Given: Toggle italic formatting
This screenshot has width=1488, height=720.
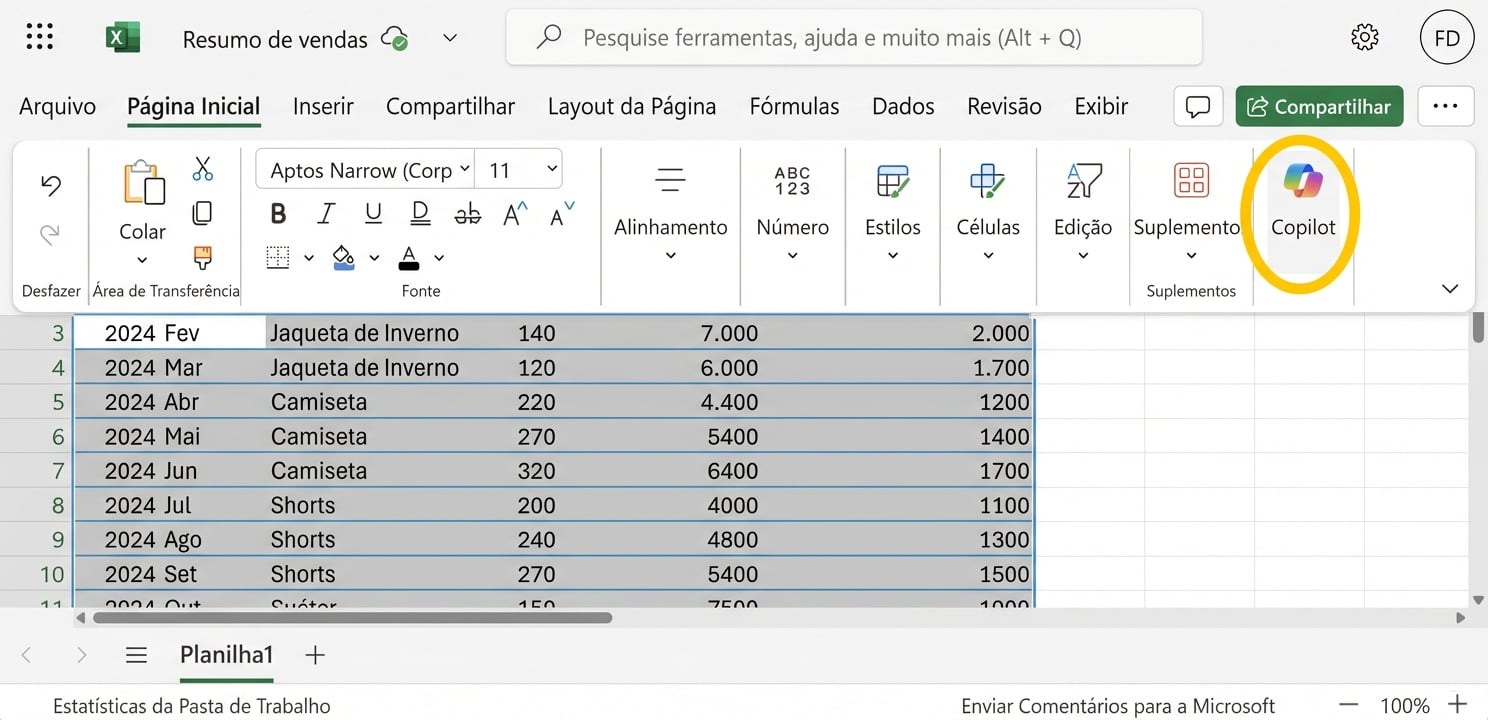Looking at the screenshot, I should (324, 213).
